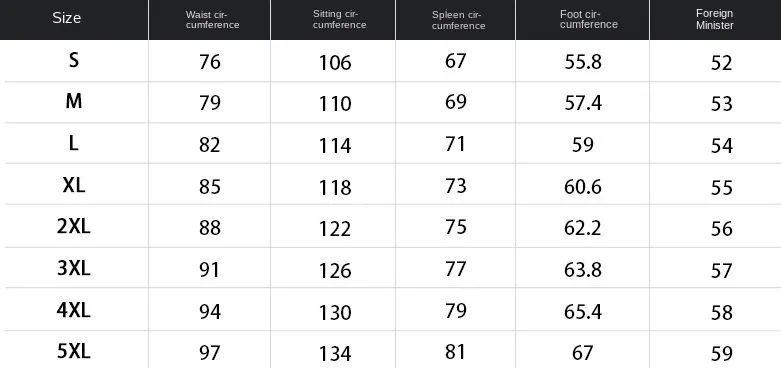This screenshot has width=781, height=368.
Task: Click Foreign Minister value 57
Action: (722, 271)
